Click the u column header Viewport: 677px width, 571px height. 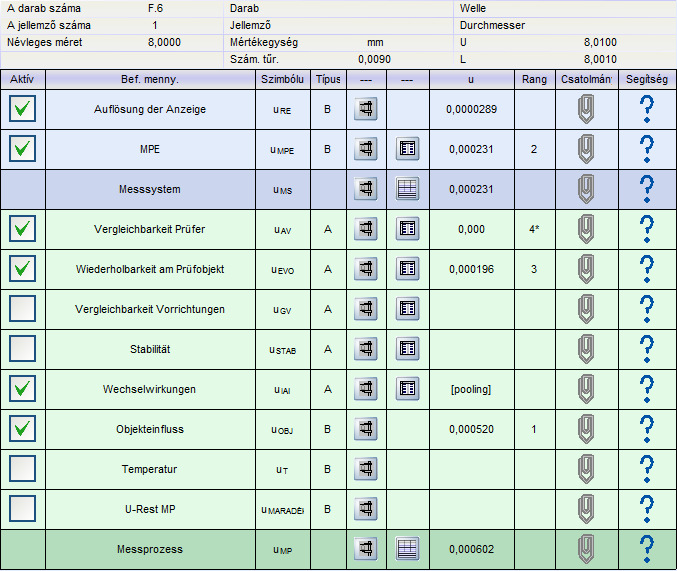click(471, 79)
